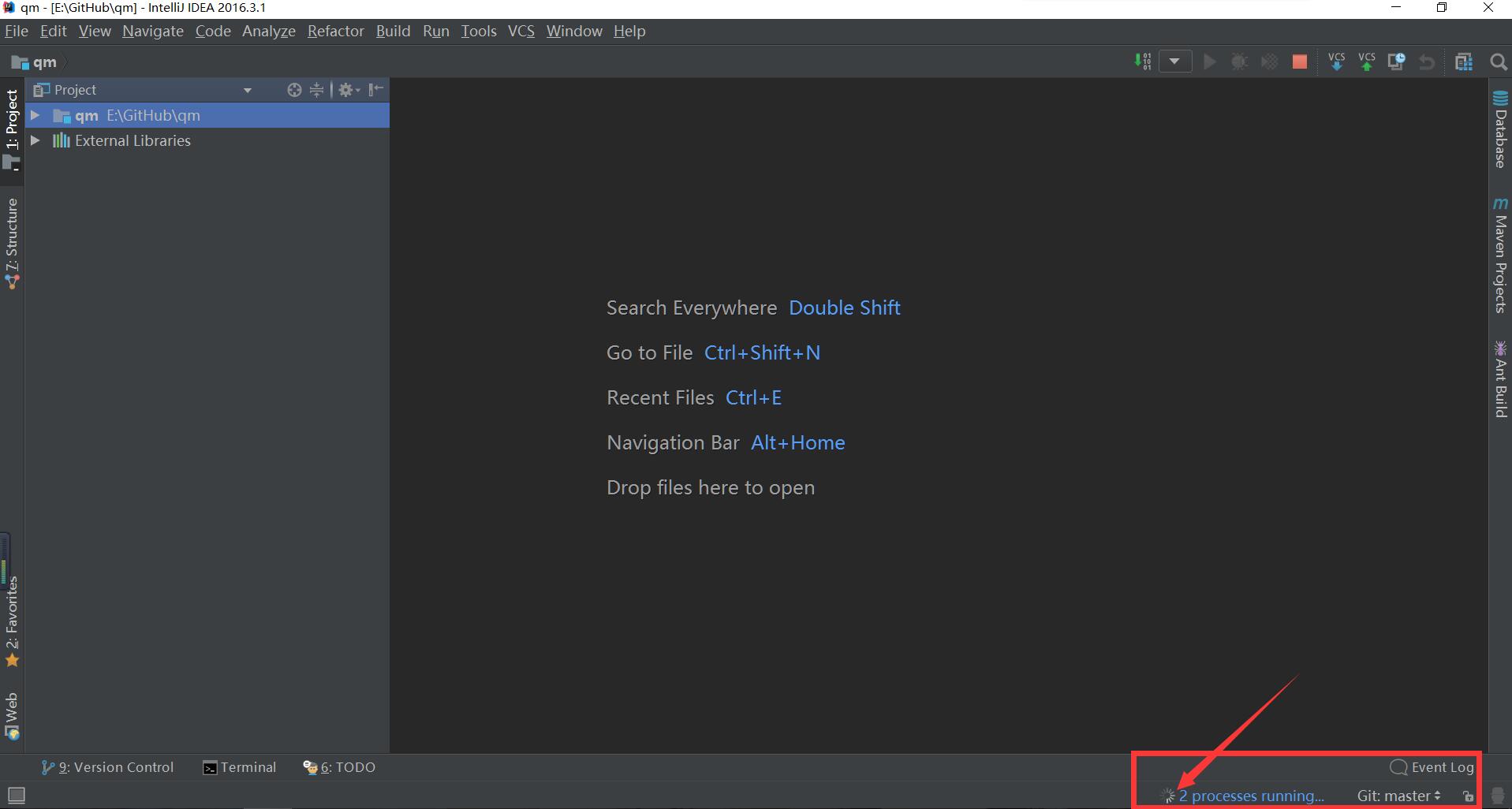Open the Project view type dropdown

(x=247, y=90)
